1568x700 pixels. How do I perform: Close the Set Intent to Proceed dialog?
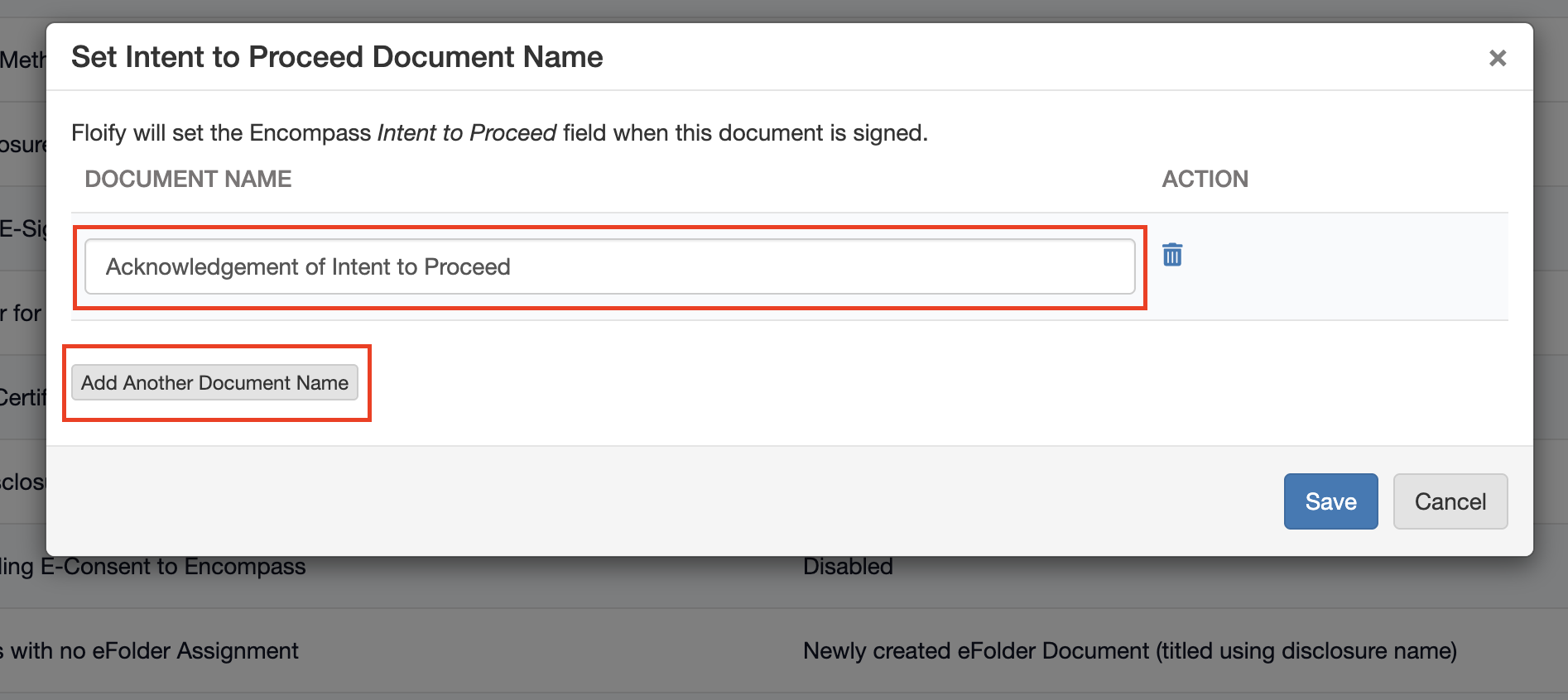[x=1497, y=58]
